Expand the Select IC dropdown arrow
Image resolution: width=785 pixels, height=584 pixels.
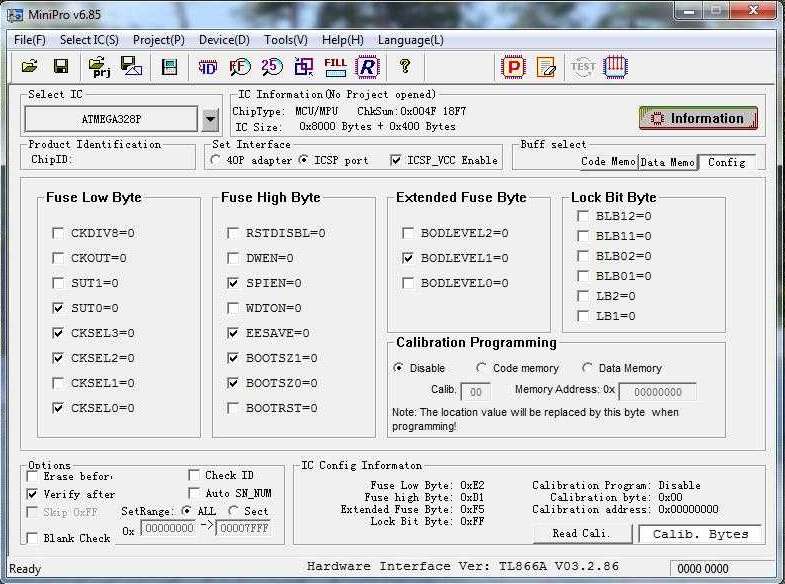[x=210, y=119]
